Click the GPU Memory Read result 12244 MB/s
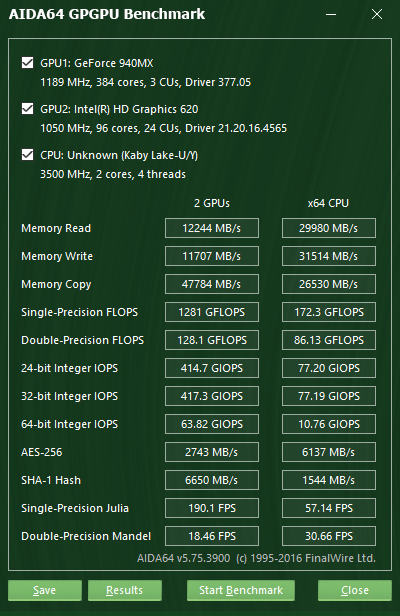Image resolution: width=400 pixels, height=616 pixels. click(x=212, y=228)
